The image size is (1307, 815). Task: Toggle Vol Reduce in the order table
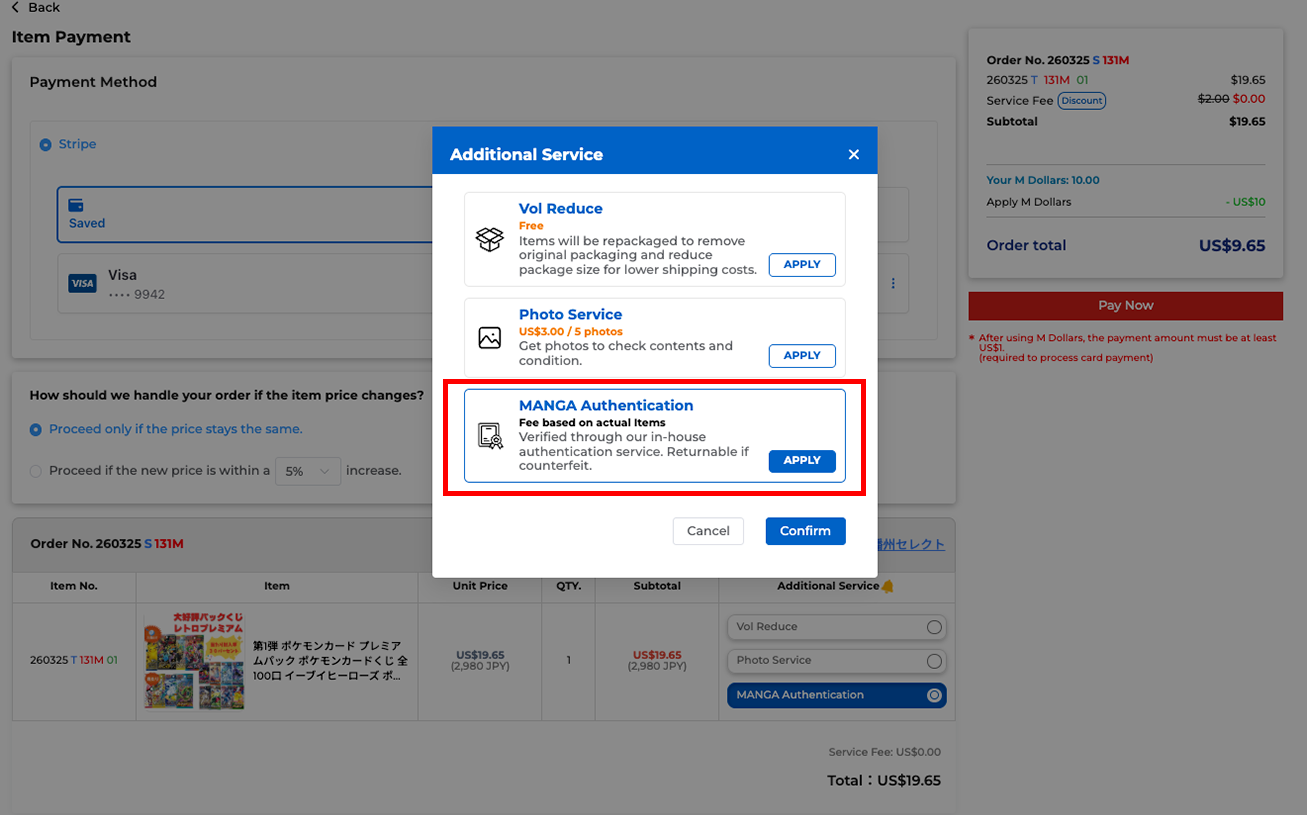click(x=934, y=627)
